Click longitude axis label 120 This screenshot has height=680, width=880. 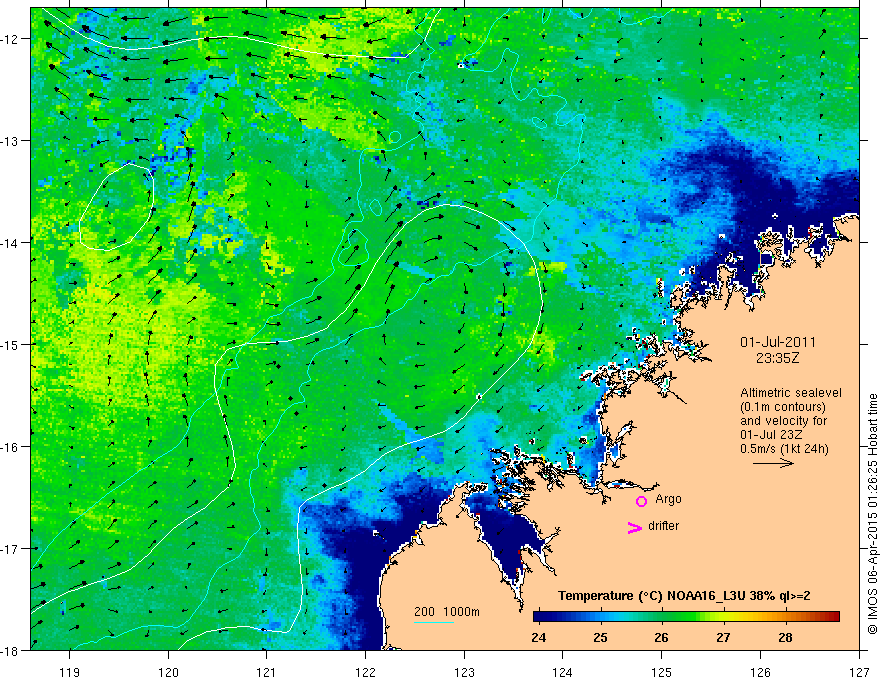click(x=168, y=673)
